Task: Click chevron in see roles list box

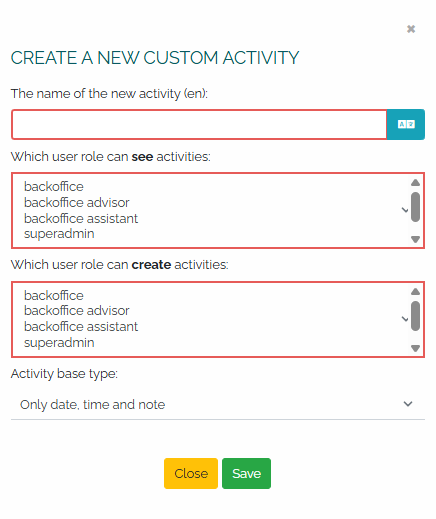Action: pos(405,210)
